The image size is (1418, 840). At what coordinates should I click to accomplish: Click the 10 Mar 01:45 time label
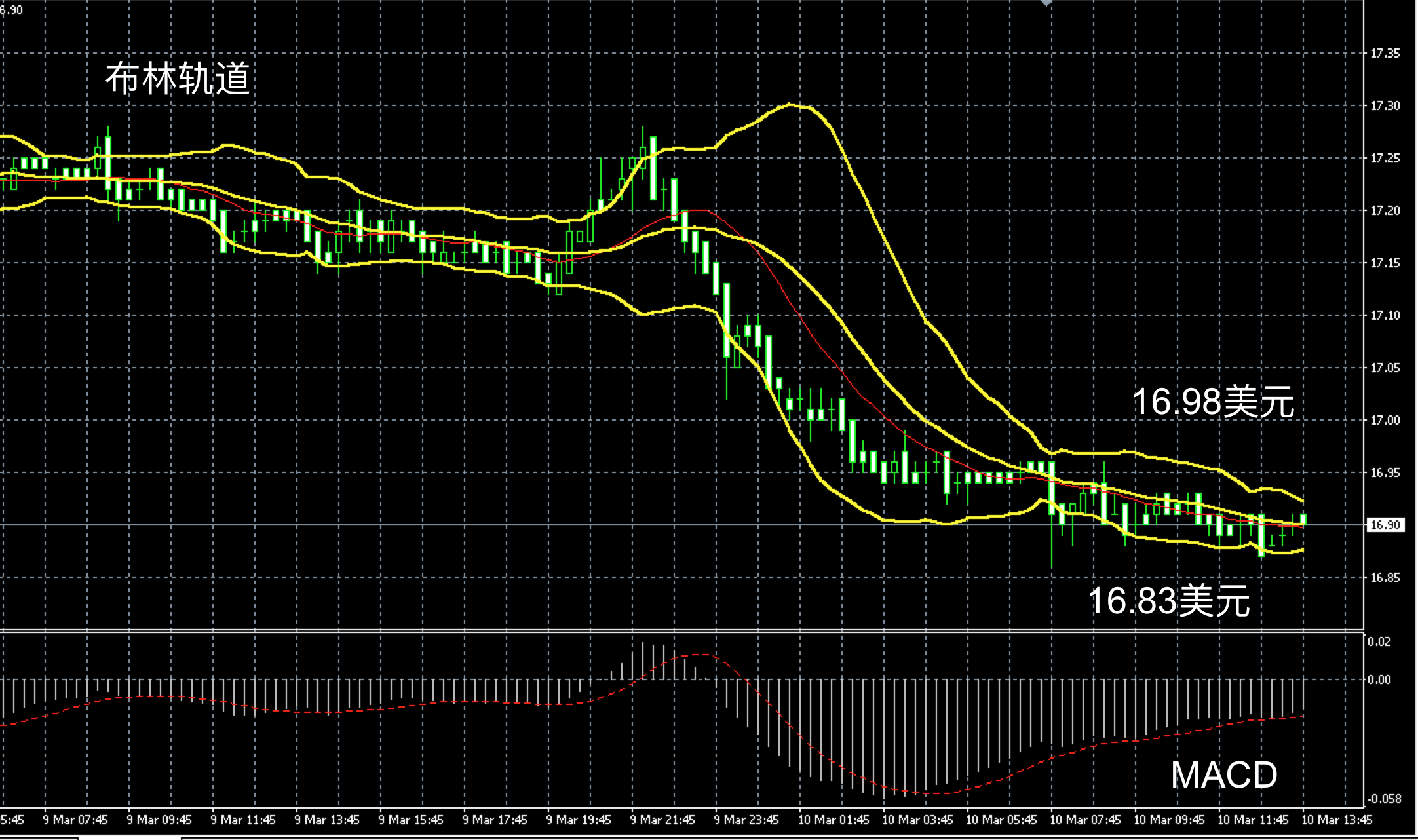(833, 820)
